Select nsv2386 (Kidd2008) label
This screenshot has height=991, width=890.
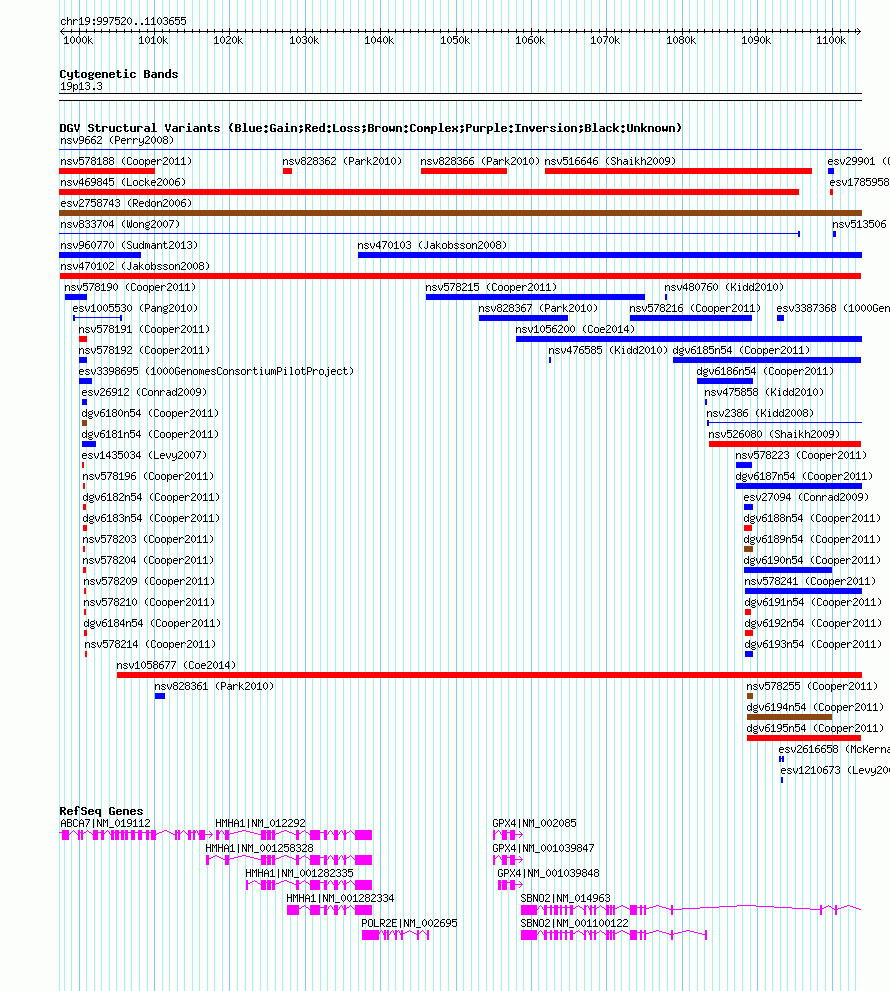(x=760, y=413)
